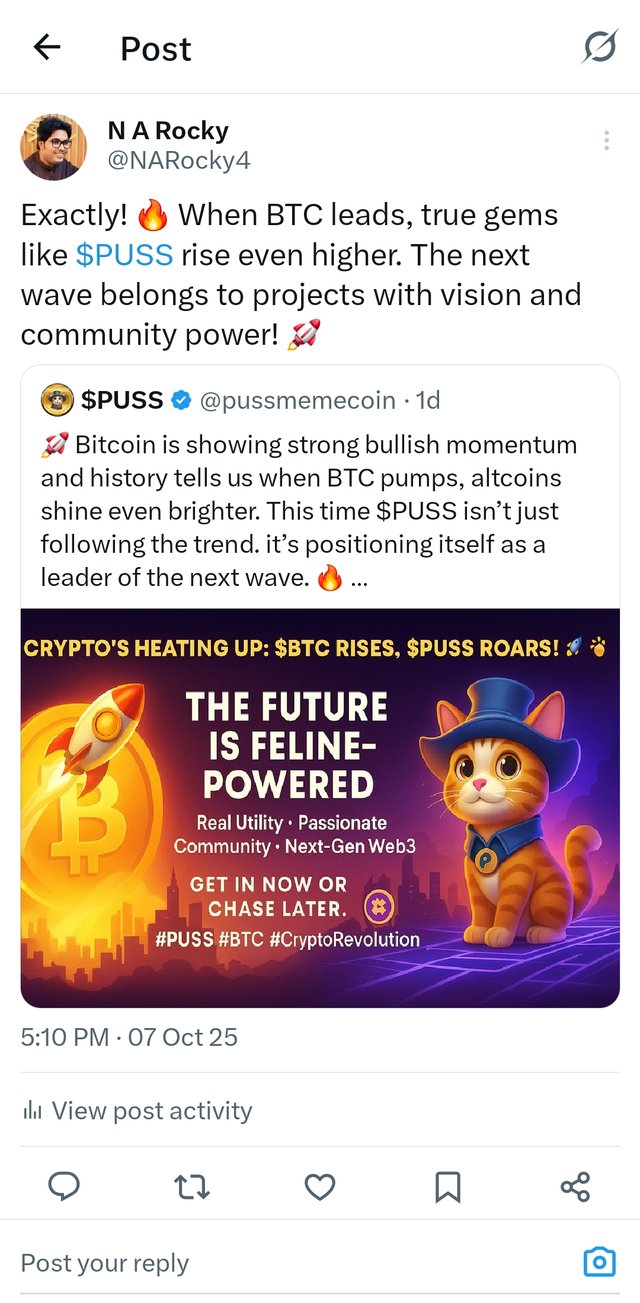This screenshot has width=640, height=1303.
Task: Tap the repost arrows icon
Action: pyautogui.click(x=191, y=1187)
